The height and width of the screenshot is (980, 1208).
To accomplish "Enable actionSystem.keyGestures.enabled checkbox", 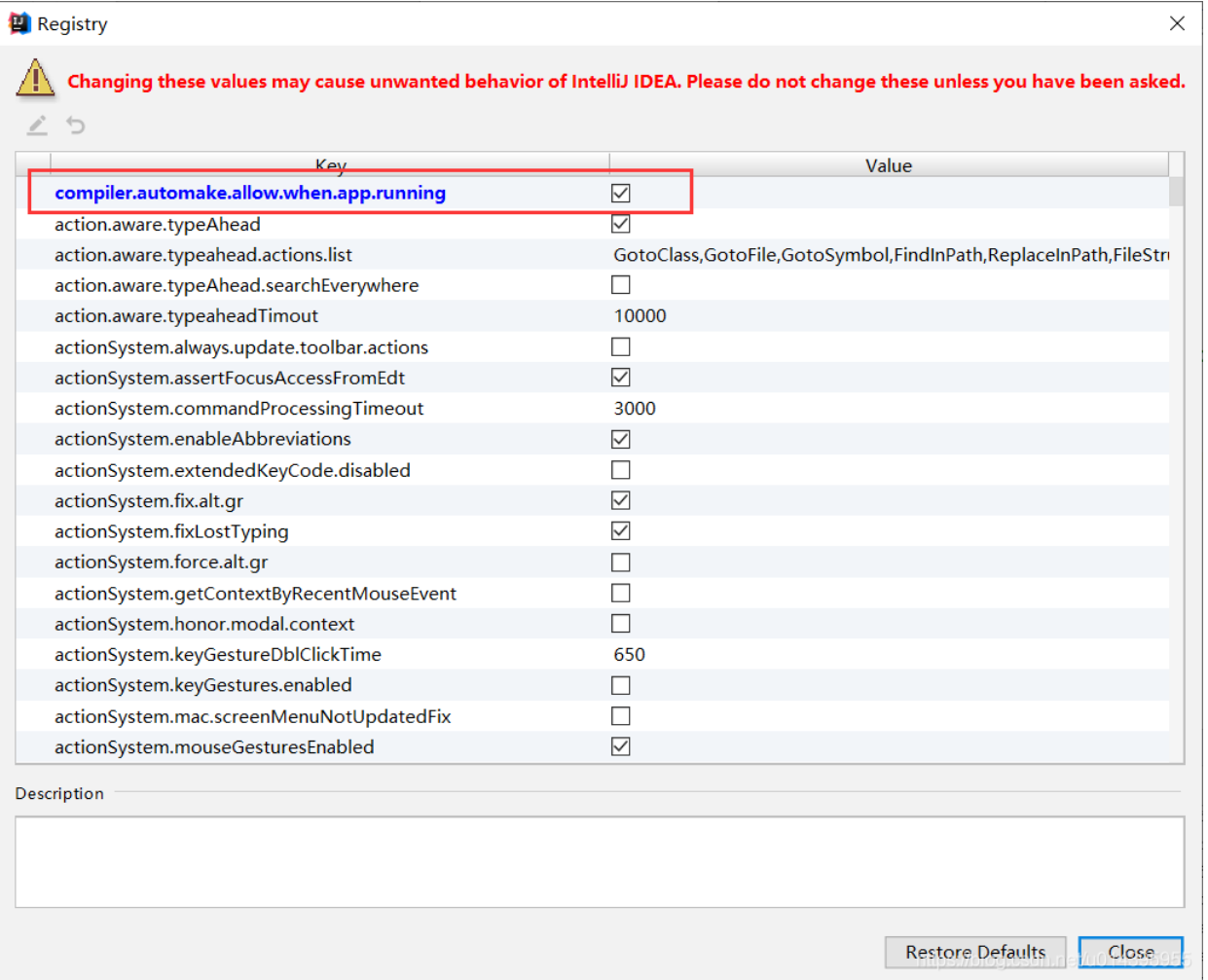I will click(621, 685).
